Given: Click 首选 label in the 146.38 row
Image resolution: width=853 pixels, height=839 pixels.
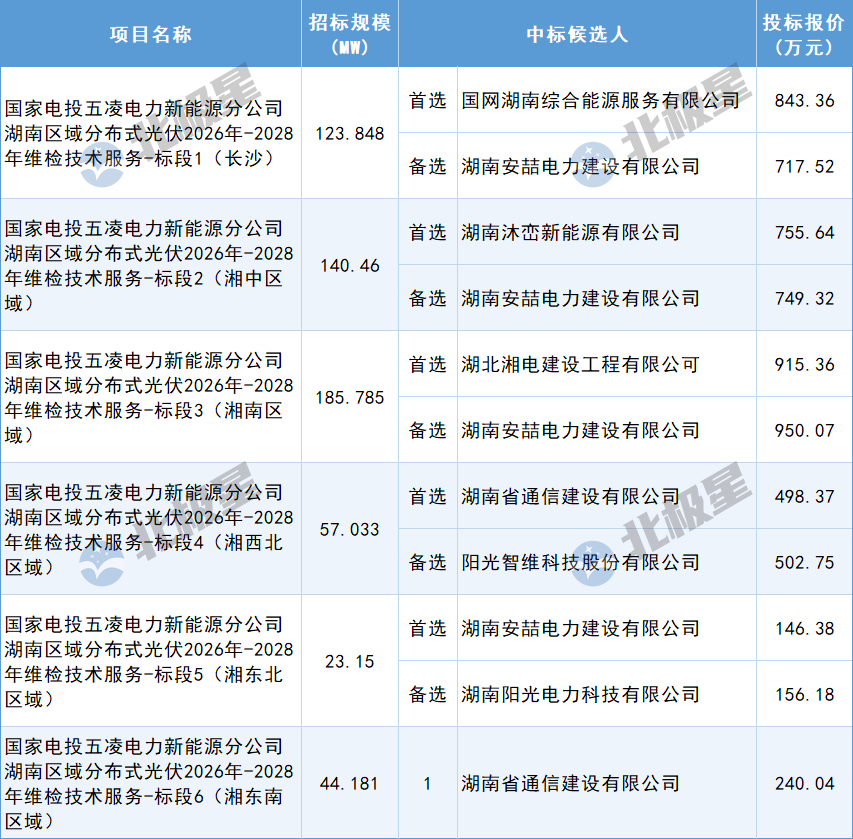Looking at the screenshot, I should coord(428,628).
